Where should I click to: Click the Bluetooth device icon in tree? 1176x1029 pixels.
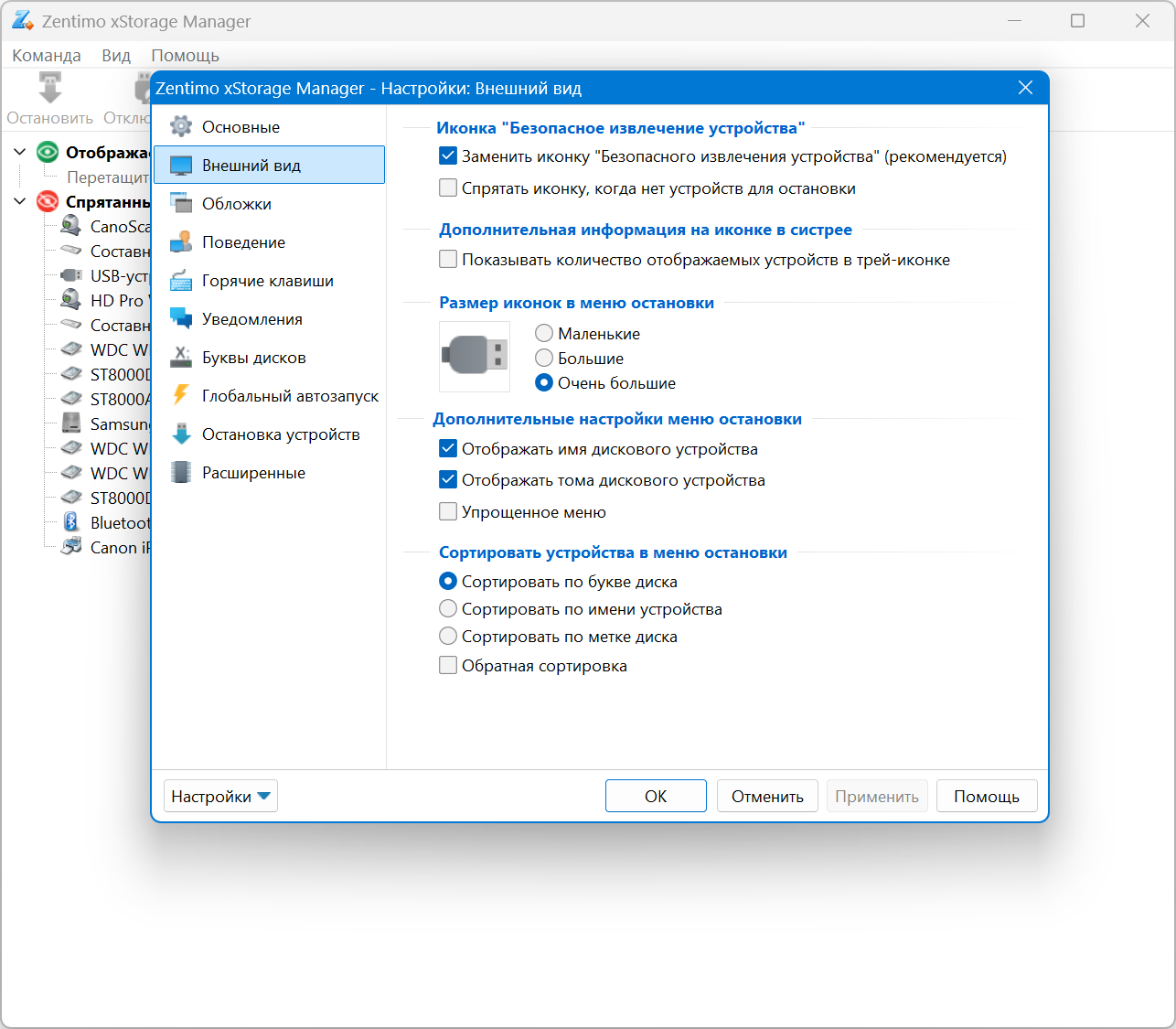[x=71, y=522]
